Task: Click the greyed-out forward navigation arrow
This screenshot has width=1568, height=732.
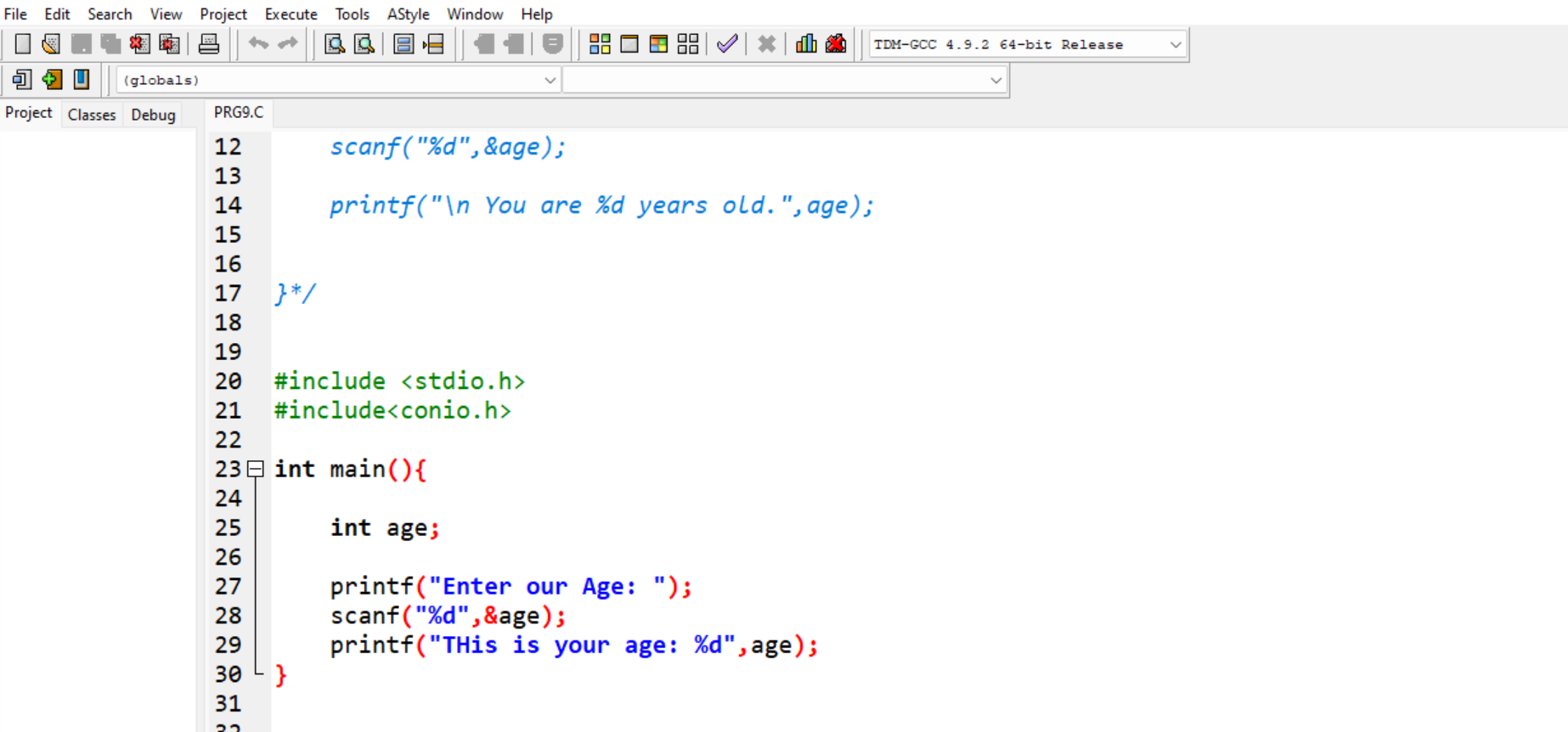Action: click(x=514, y=44)
